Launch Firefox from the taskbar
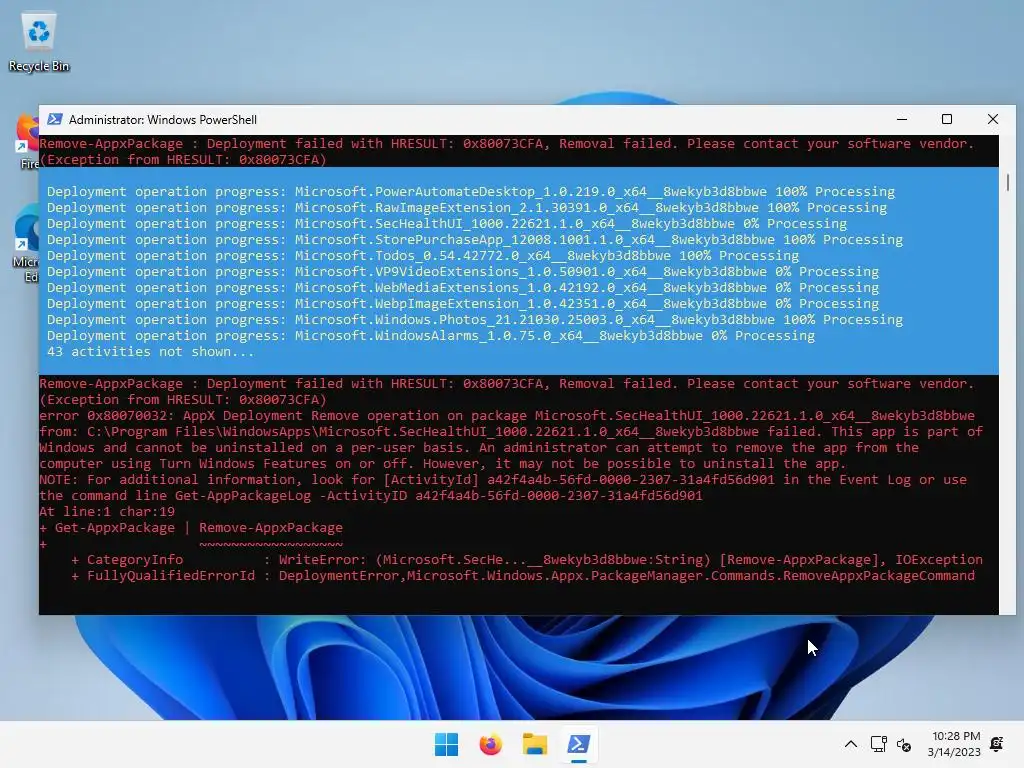 point(490,744)
